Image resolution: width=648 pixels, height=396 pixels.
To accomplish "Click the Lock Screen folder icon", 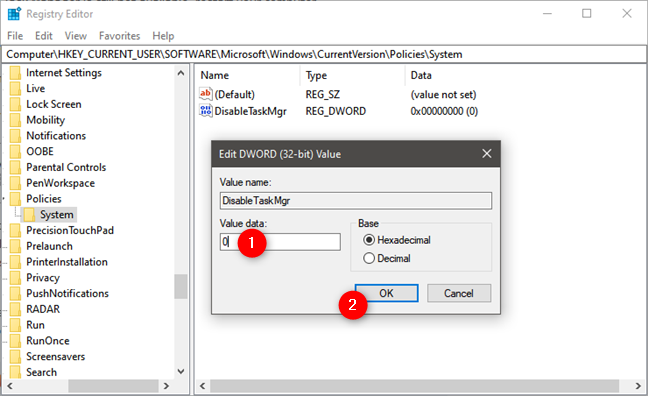I will [x=15, y=104].
